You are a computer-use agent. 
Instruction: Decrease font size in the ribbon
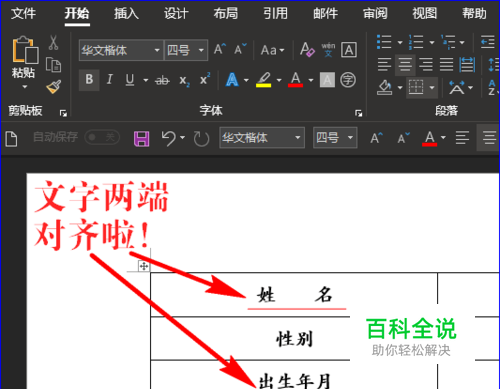coord(240,49)
